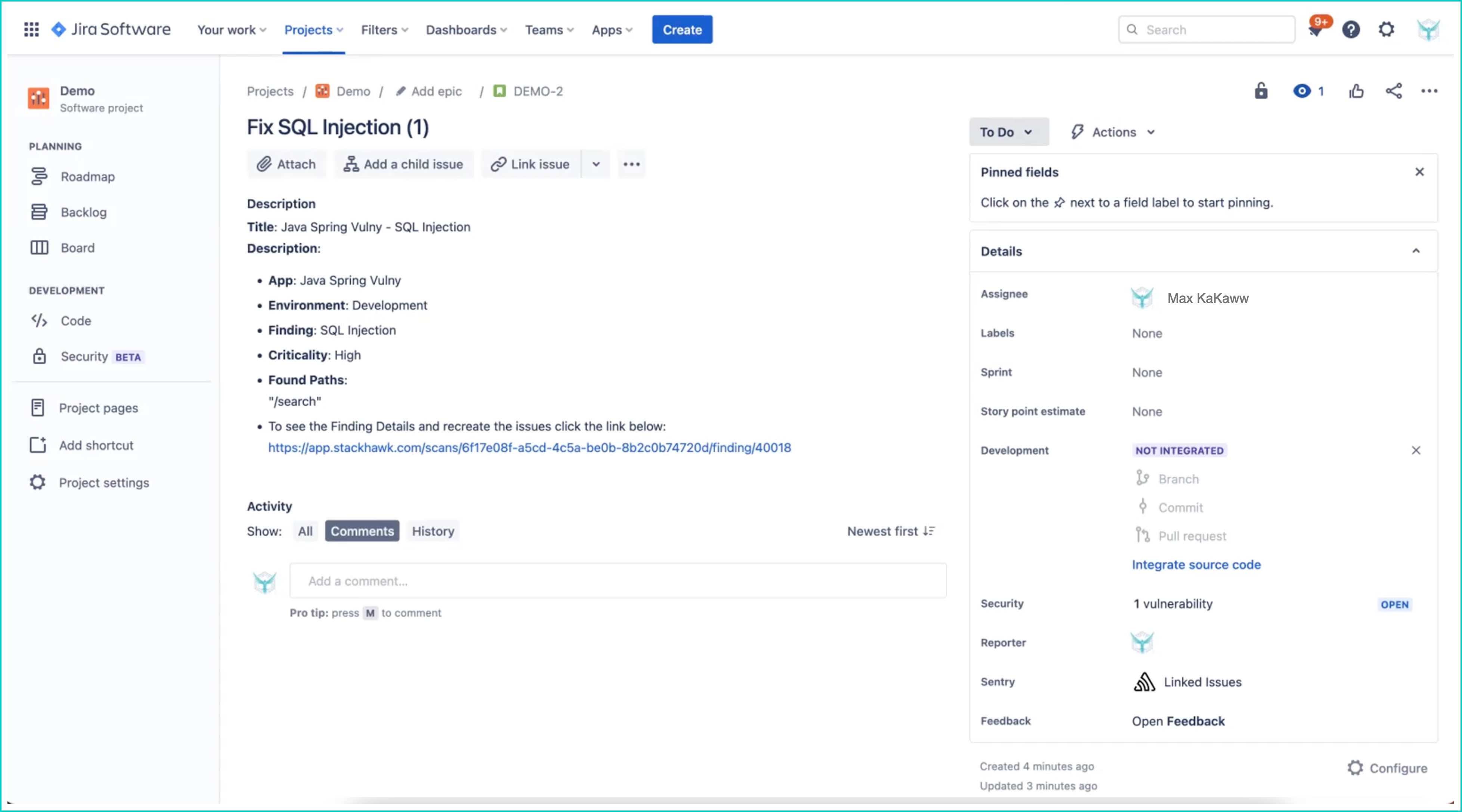Click Branch under Development
Screen dimensions: 1462x812
point(1167,479)
